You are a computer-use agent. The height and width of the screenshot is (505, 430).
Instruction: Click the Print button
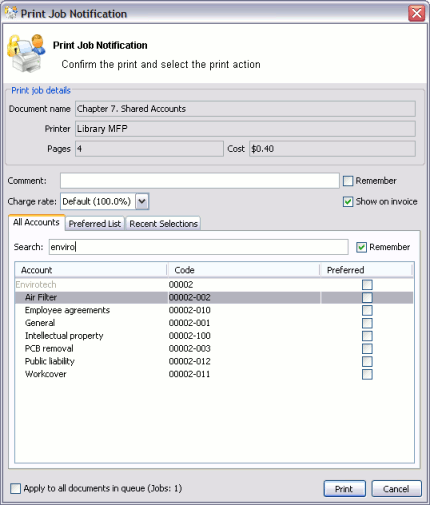pyautogui.click(x=344, y=489)
